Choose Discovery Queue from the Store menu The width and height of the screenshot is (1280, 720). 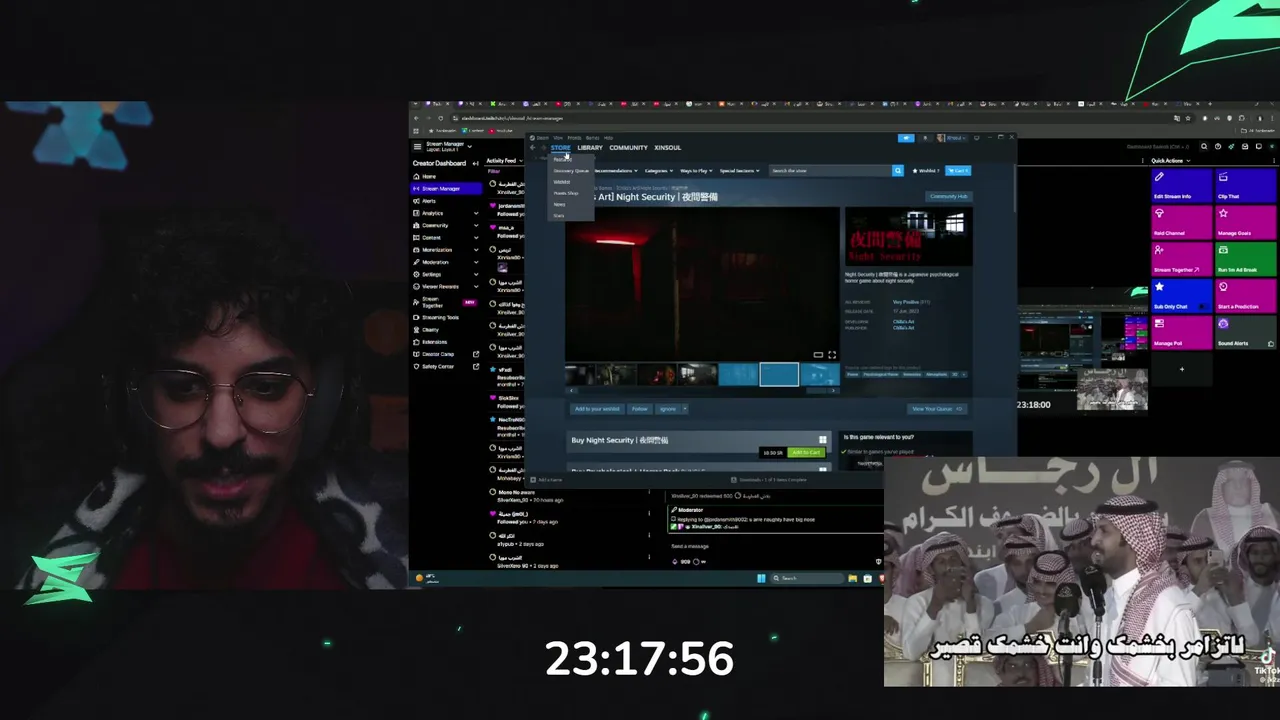[x=571, y=171]
